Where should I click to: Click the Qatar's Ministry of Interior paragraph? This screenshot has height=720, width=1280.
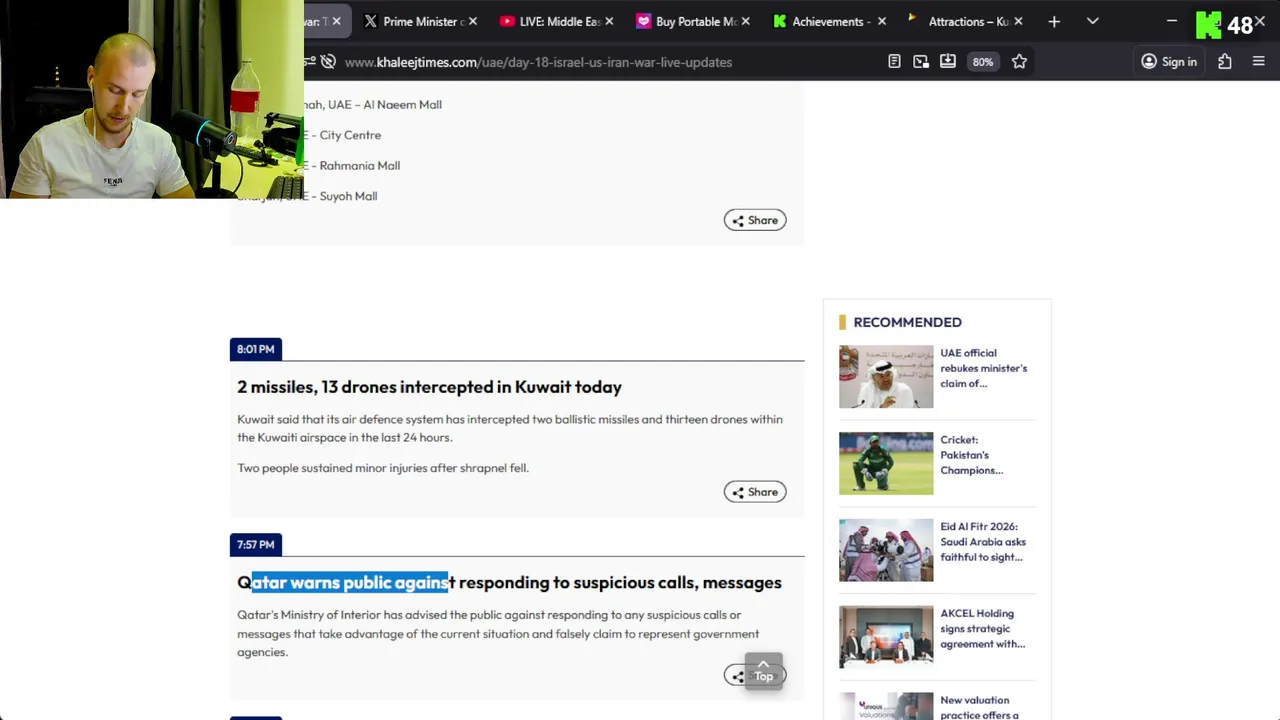(x=498, y=633)
